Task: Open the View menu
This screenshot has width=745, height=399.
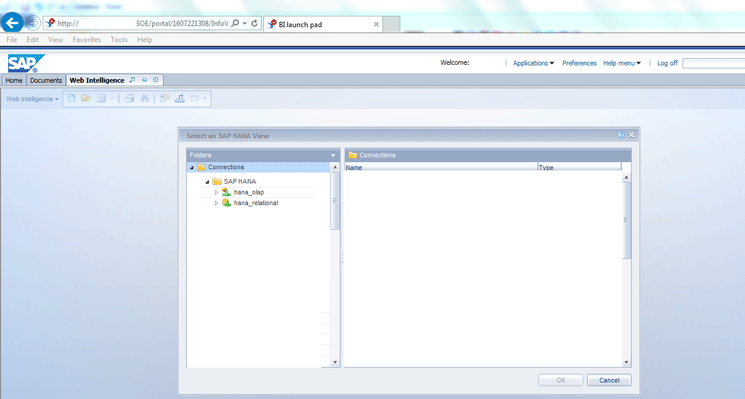Action: click(x=55, y=39)
